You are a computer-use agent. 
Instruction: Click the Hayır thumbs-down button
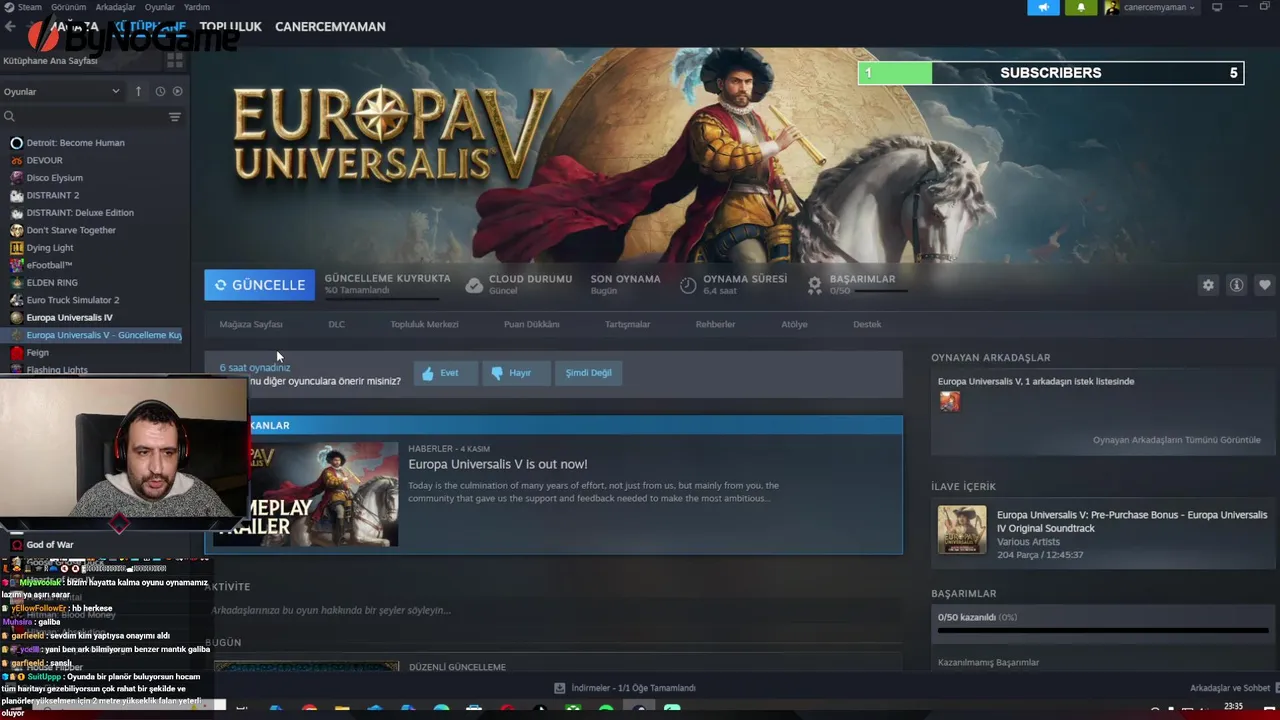tap(515, 373)
